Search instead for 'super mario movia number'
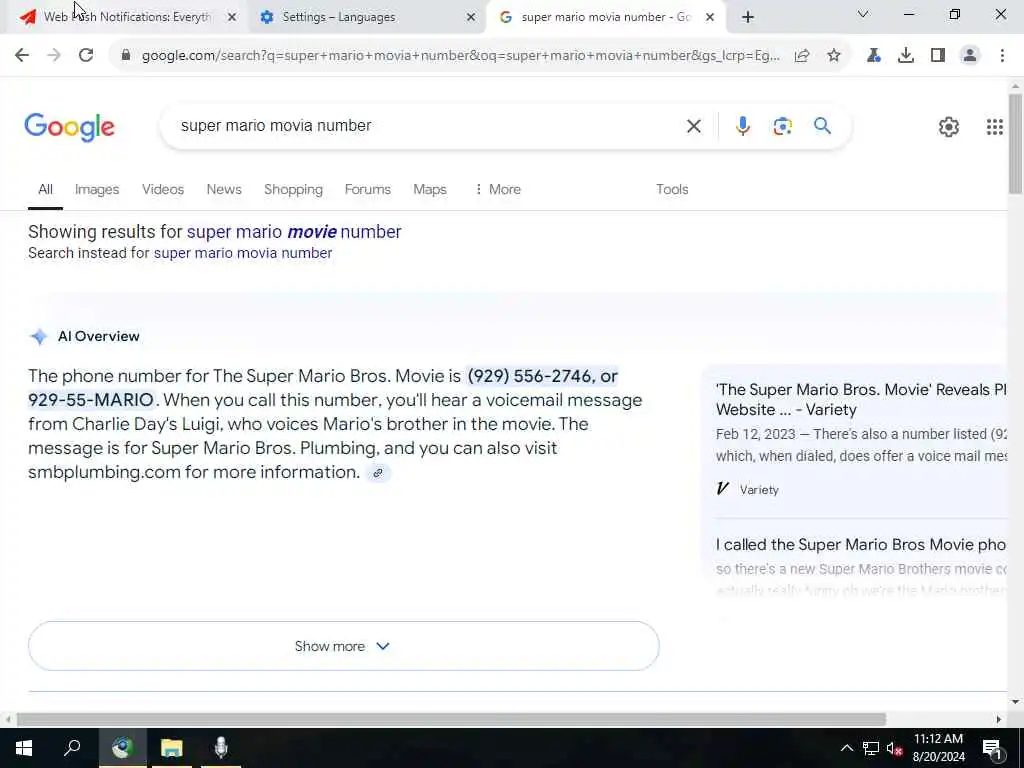Screen dimensions: 1024x768 pos(243,253)
